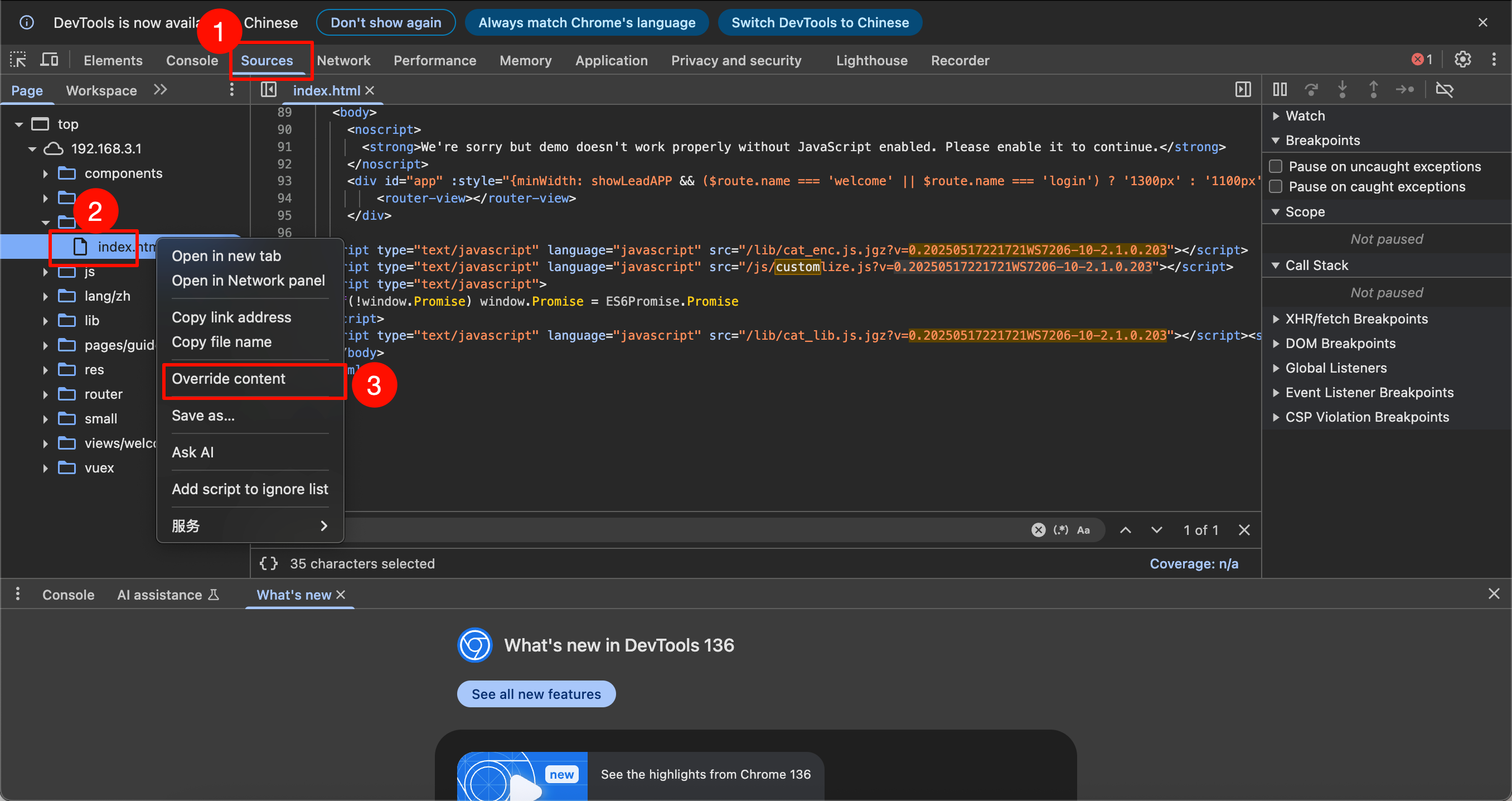Viewport: 1512px width, 801px height.
Task: Switch to the Network tab
Action: (343, 60)
